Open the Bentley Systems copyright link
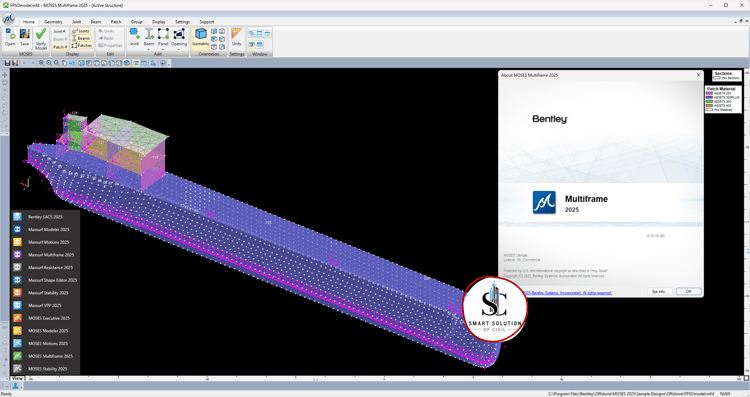750x397 pixels. click(x=567, y=293)
